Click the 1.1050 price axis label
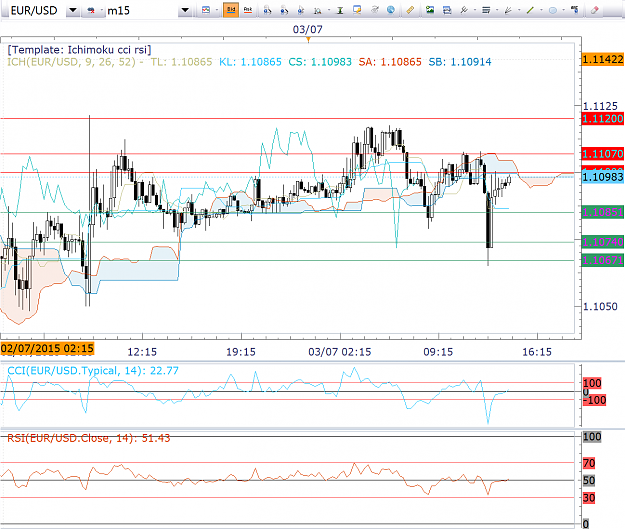 click(x=600, y=307)
